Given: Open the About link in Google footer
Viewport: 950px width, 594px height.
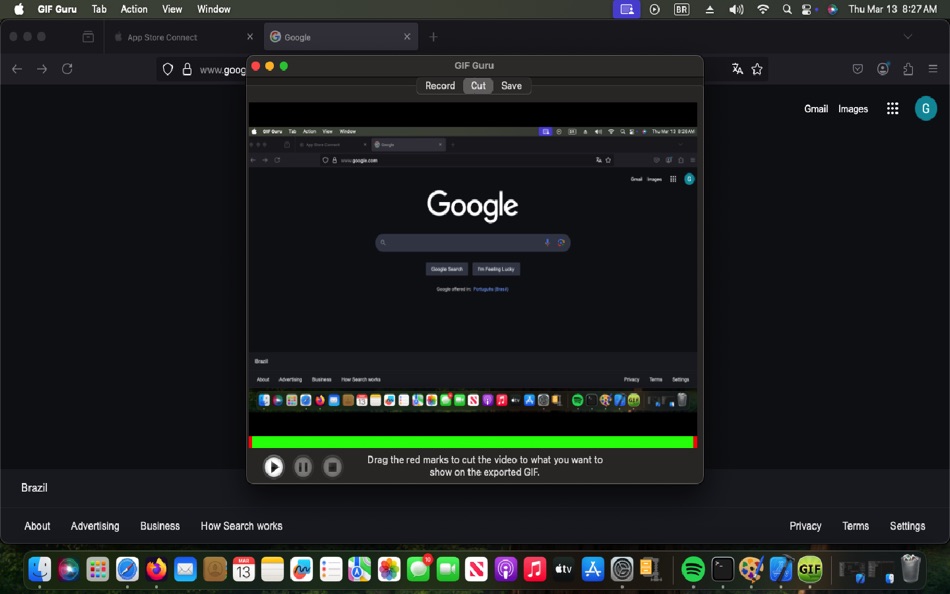Looking at the screenshot, I should 37,526.
